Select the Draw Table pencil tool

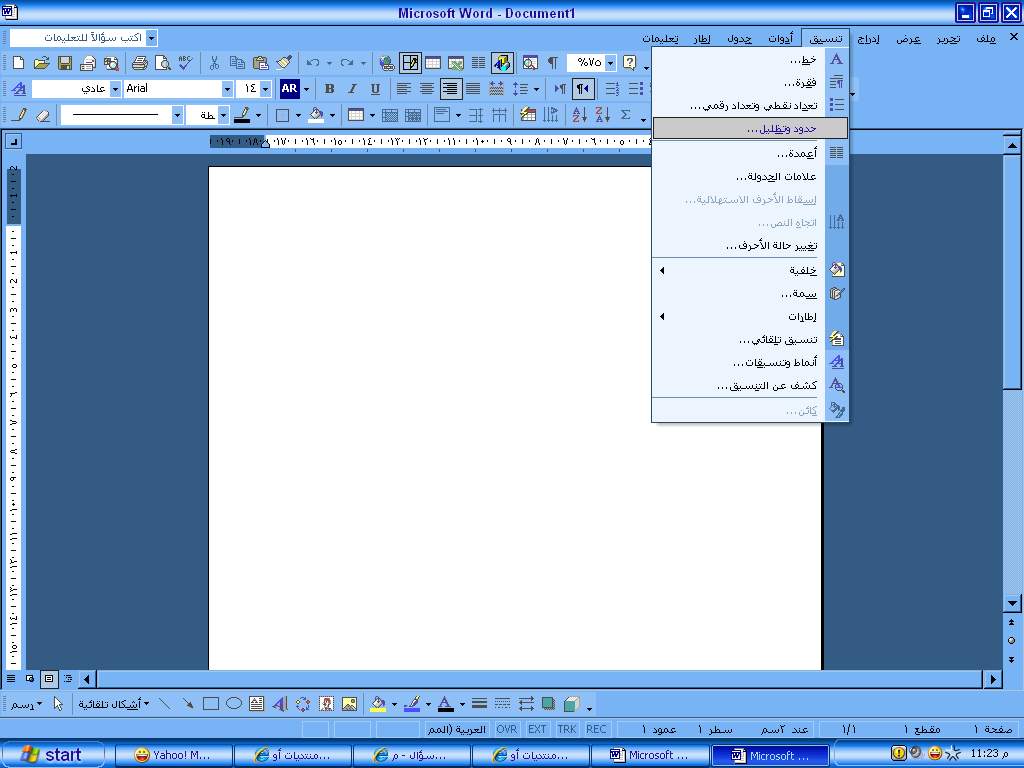pyautogui.click(x=20, y=116)
